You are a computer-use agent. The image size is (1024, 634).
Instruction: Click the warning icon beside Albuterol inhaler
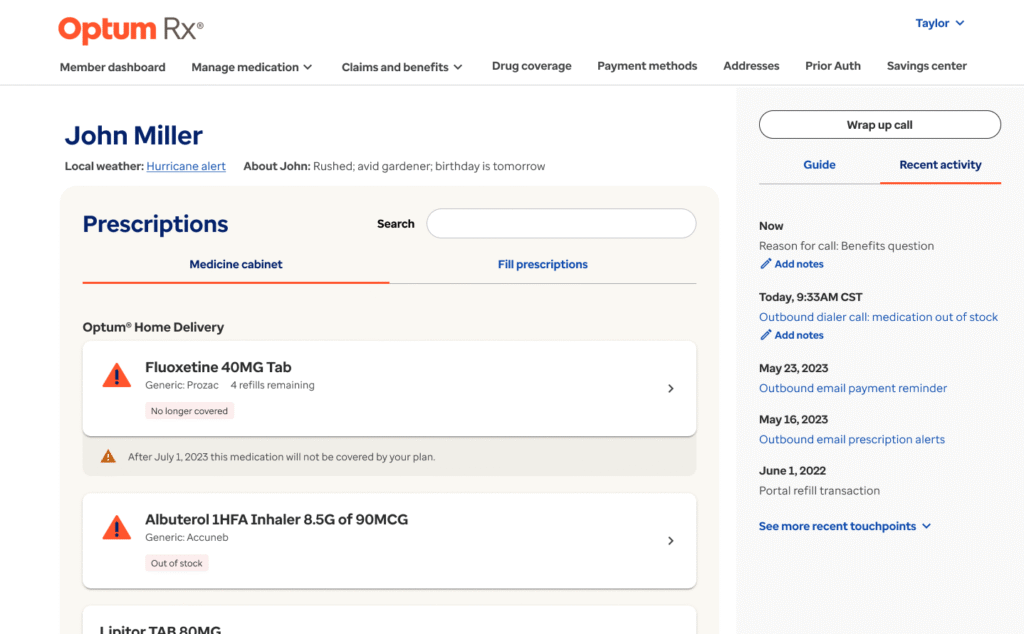click(x=117, y=529)
